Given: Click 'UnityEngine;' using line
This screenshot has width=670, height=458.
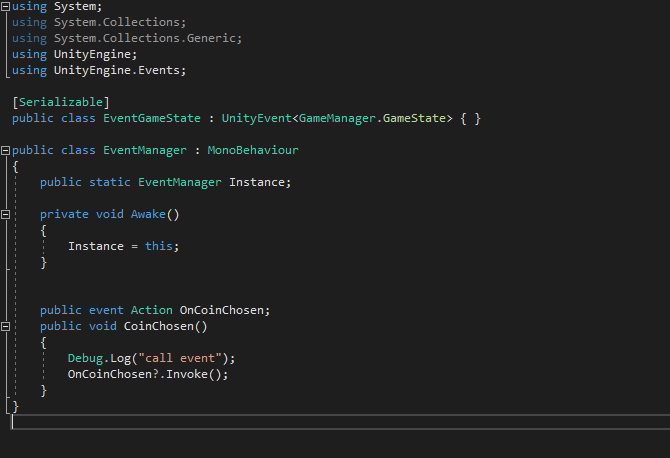Looking at the screenshot, I should click(74, 54).
